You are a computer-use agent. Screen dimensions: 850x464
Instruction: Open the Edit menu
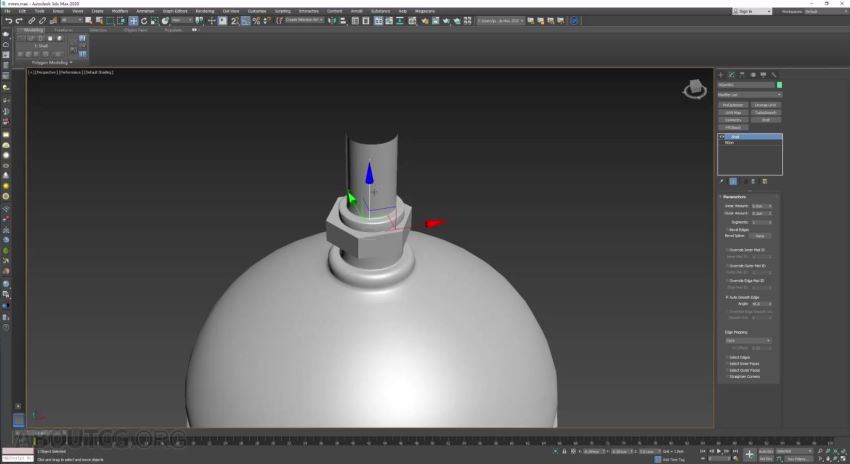pos(22,11)
